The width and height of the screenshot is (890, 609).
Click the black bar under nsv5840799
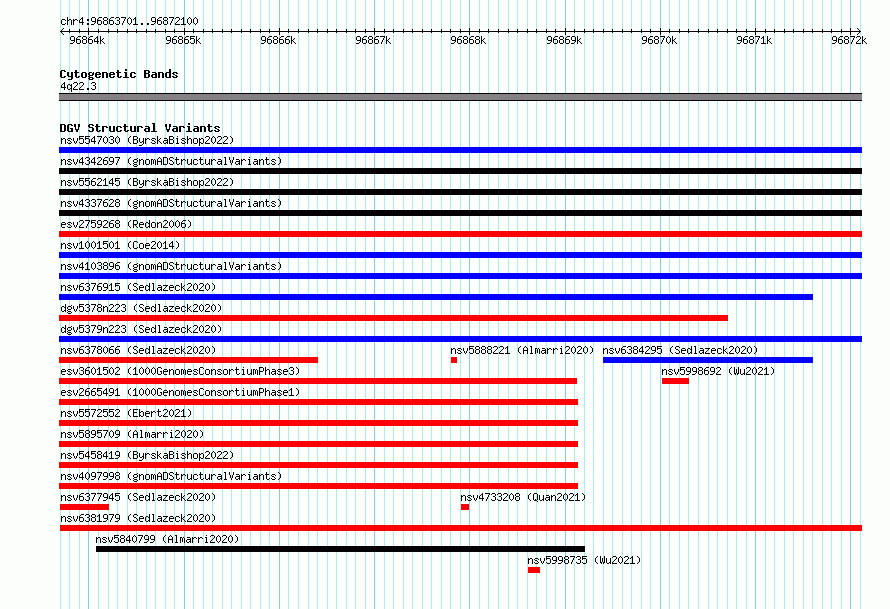coord(341,549)
